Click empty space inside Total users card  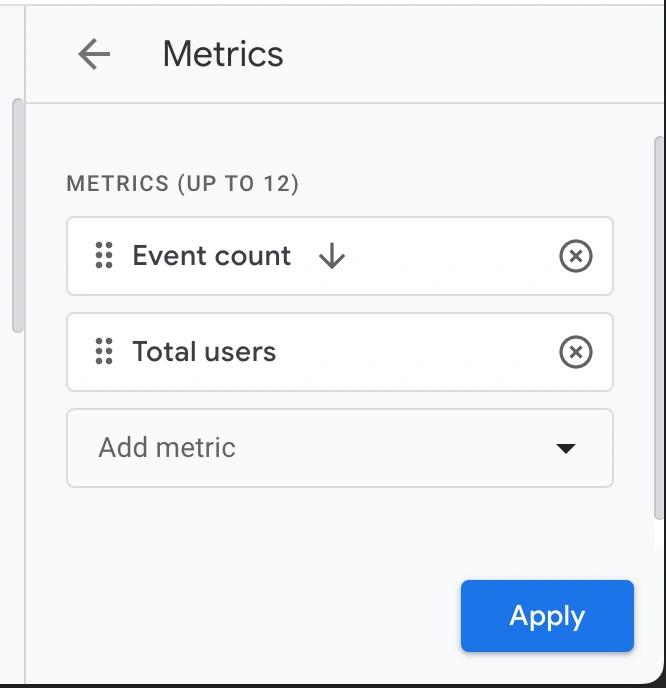click(417, 352)
